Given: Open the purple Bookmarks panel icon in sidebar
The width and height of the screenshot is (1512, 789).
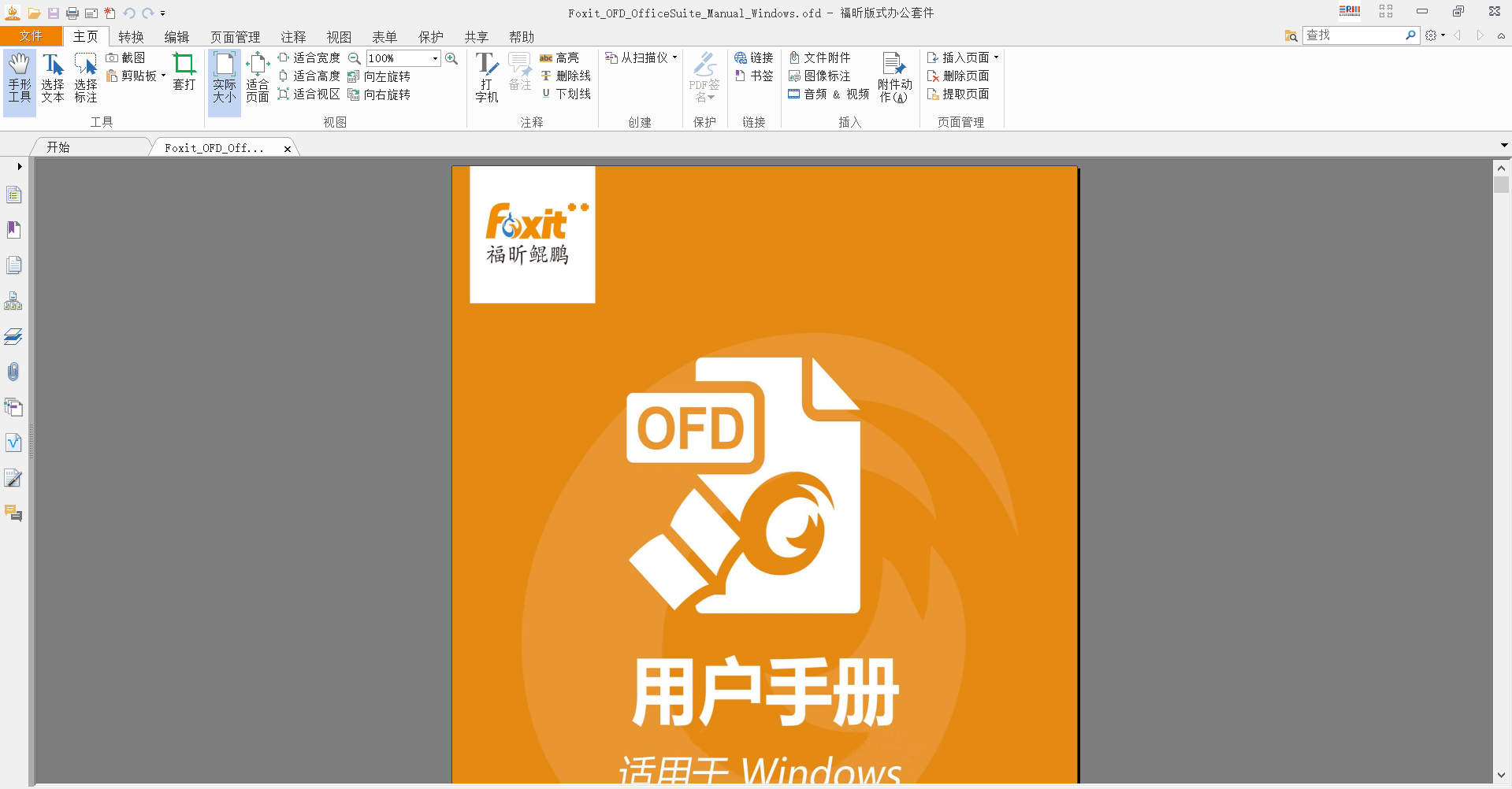Looking at the screenshot, I should coord(13,230).
